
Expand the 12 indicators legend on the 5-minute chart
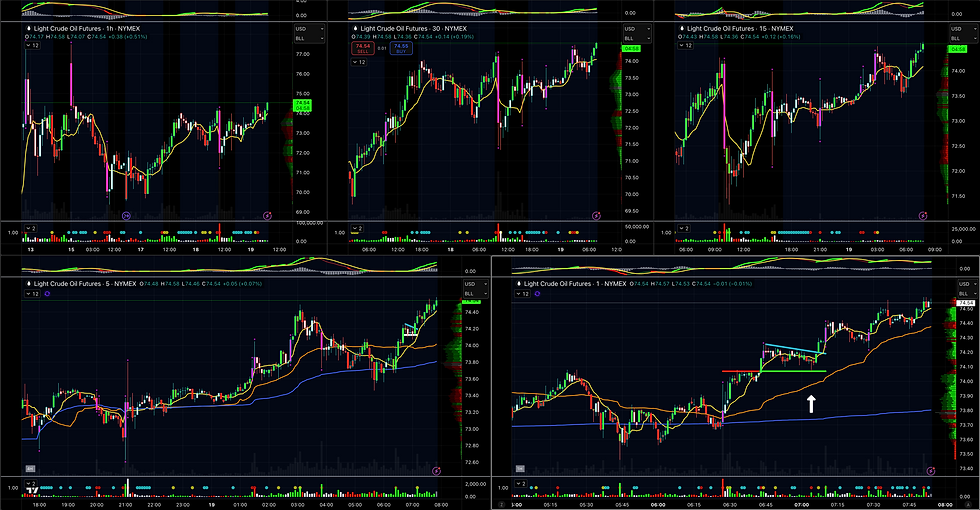click(32, 294)
